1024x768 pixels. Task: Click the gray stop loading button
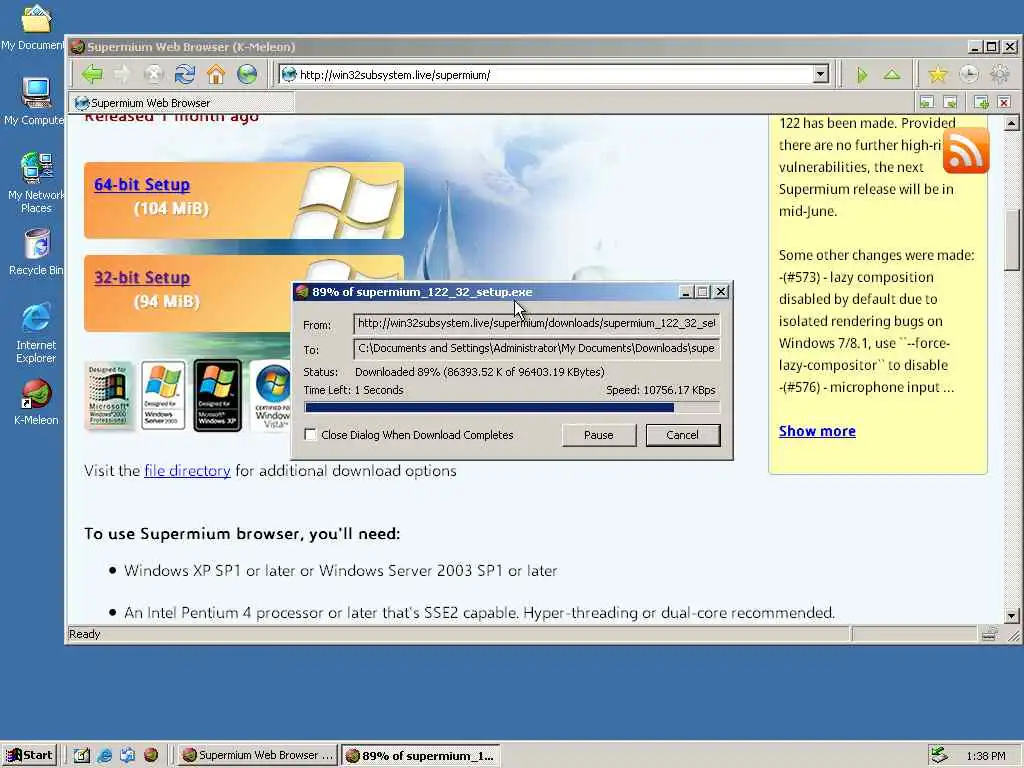153,74
